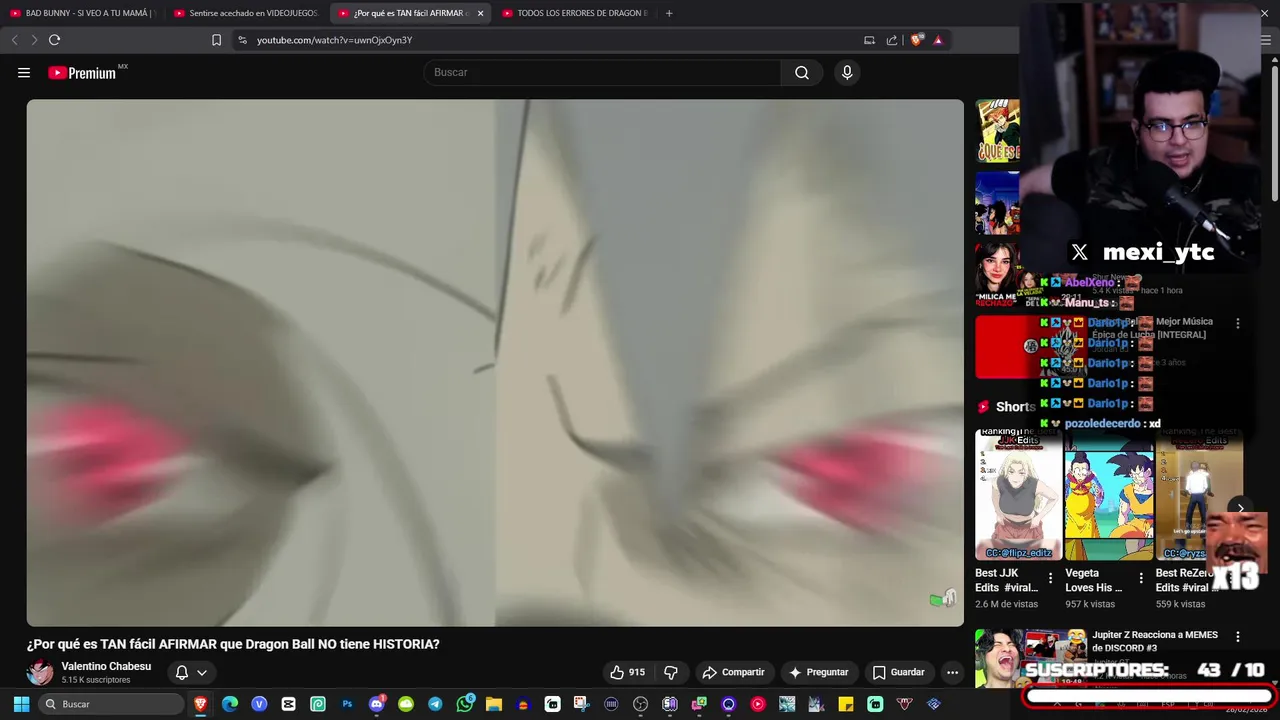
Task: Click the video player to pause
Action: [495, 362]
